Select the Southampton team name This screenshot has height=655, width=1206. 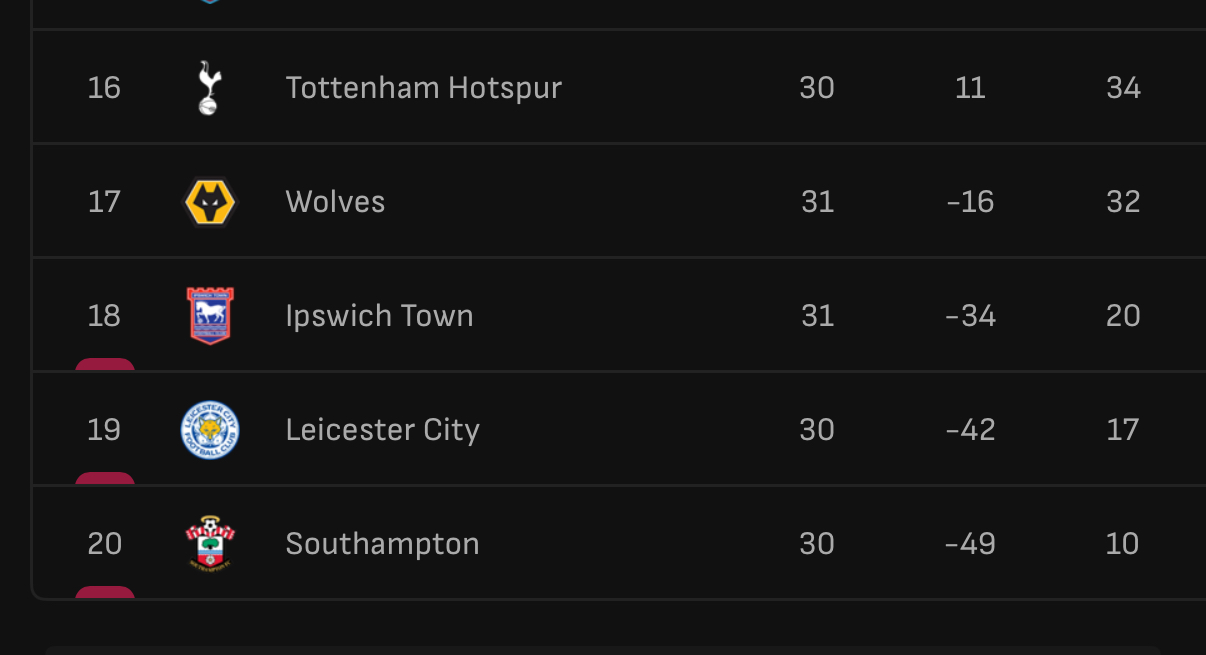pyautogui.click(x=382, y=544)
